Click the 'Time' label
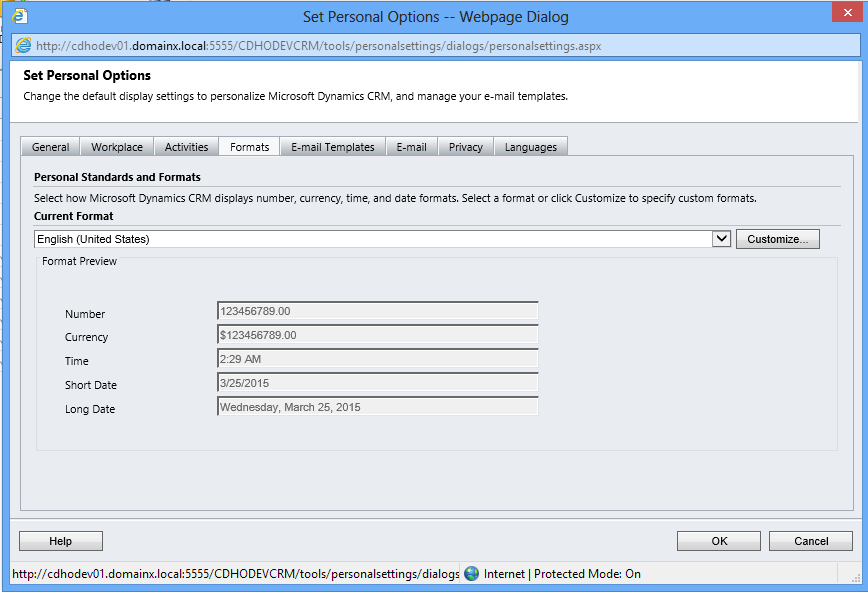Screen dimensions: 868x592 click(x=76, y=361)
